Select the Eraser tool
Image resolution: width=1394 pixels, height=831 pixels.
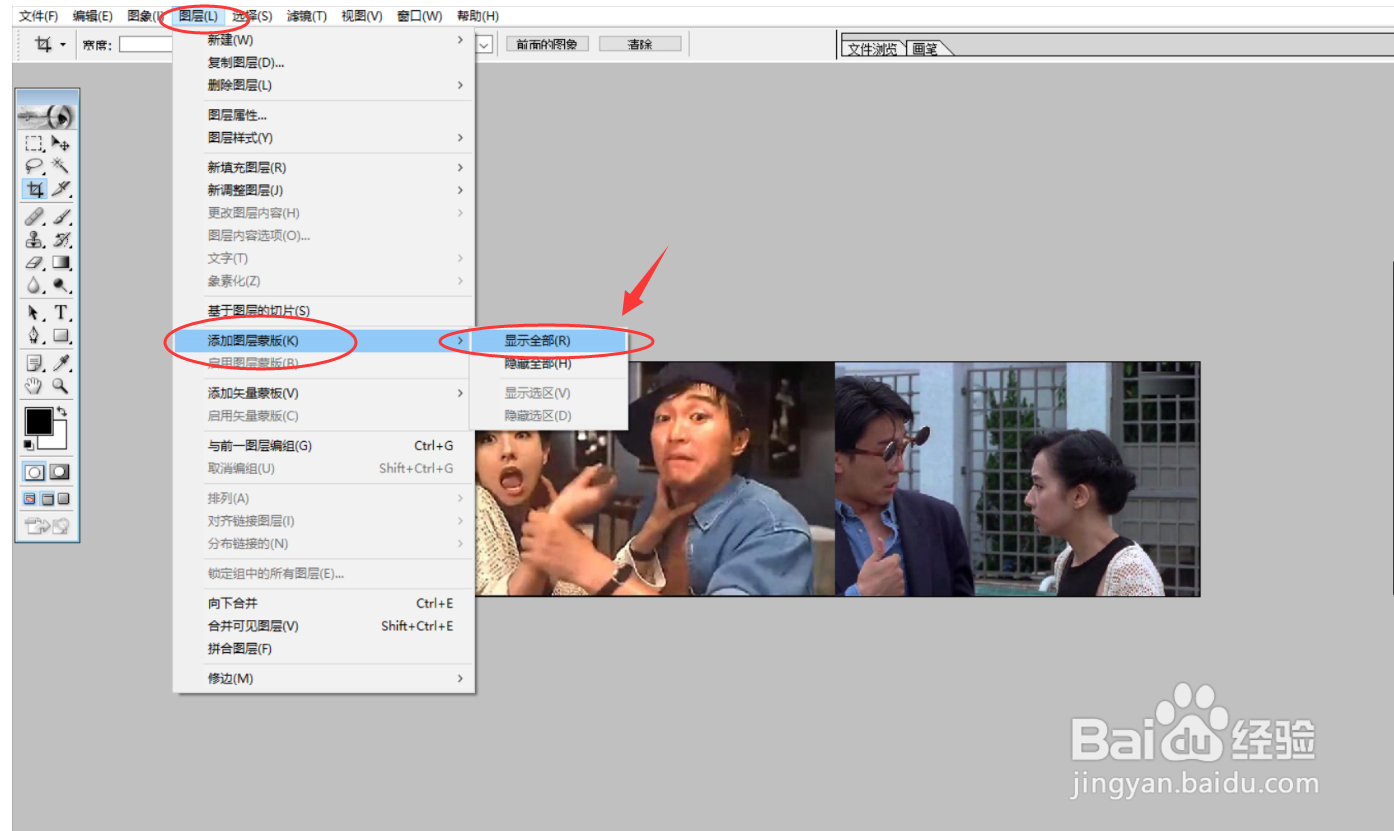(35, 262)
